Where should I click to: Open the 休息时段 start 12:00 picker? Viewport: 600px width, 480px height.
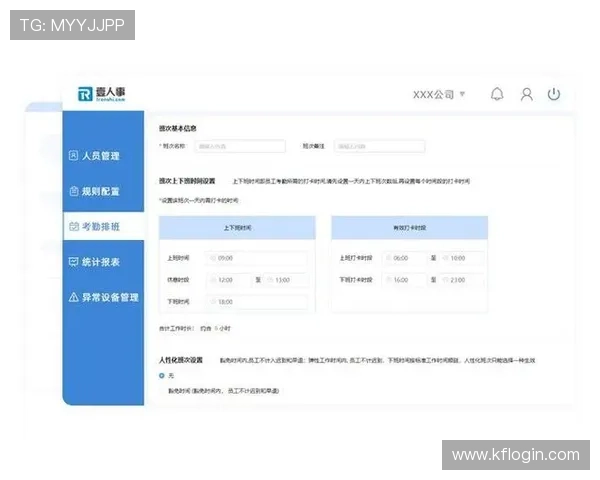coord(229,280)
